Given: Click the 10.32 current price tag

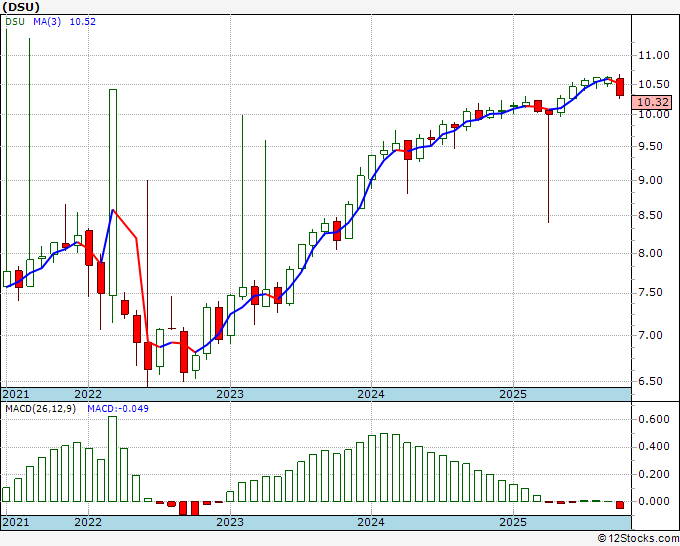Looking at the screenshot, I should point(654,102).
